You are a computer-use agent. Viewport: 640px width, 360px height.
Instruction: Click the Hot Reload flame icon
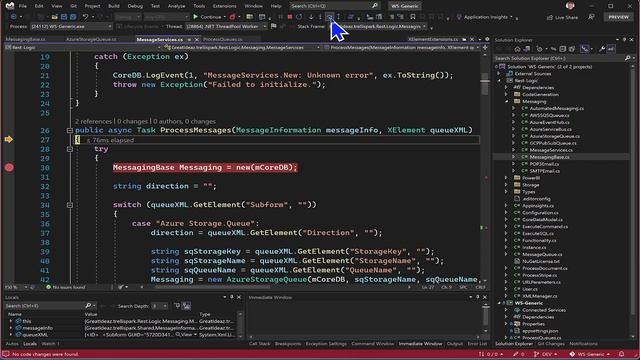click(232, 17)
